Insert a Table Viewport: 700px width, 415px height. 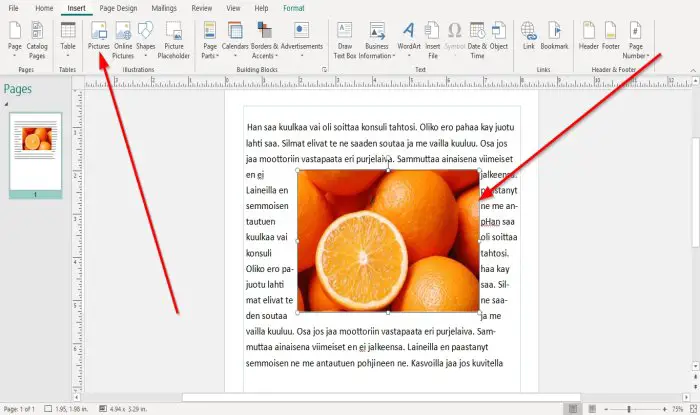click(x=68, y=38)
